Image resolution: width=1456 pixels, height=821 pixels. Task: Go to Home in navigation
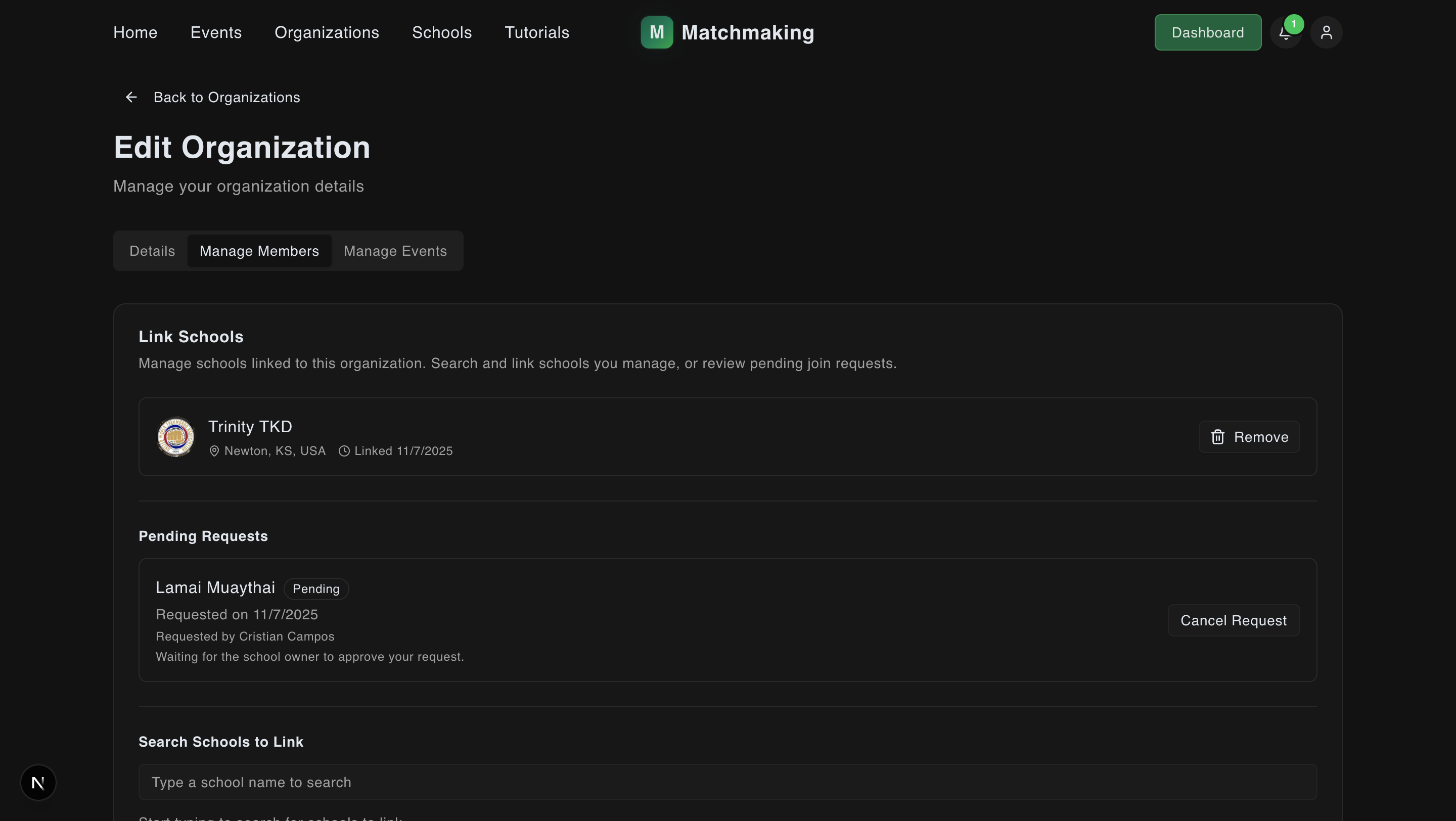[135, 32]
